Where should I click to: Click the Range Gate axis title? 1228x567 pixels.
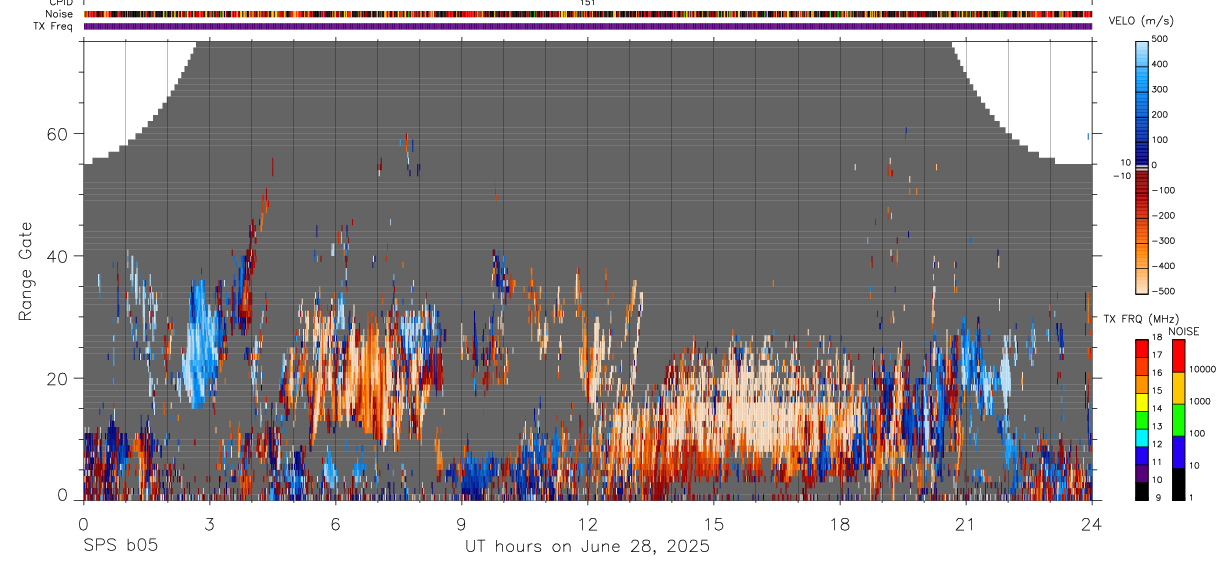tap(25, 272)
